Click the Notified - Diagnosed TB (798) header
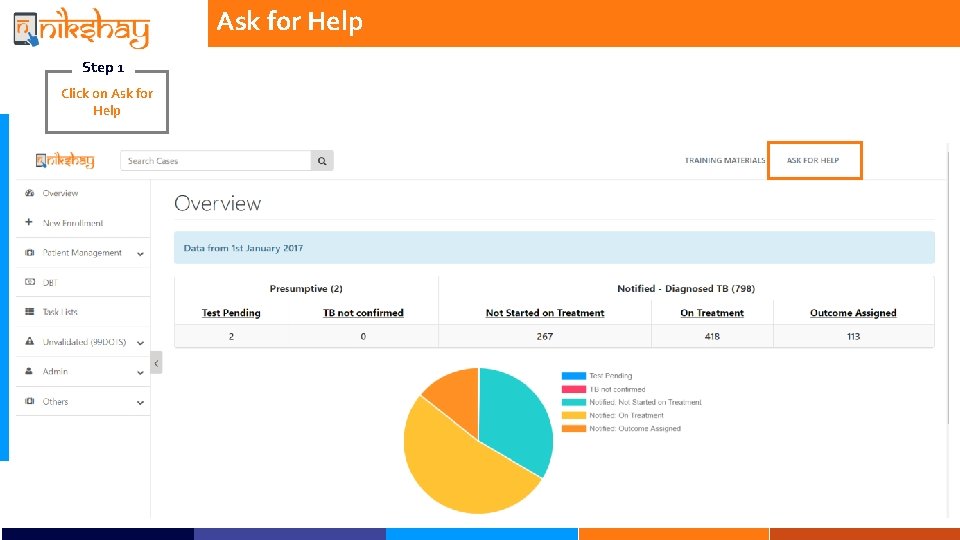 click(686, 288)
